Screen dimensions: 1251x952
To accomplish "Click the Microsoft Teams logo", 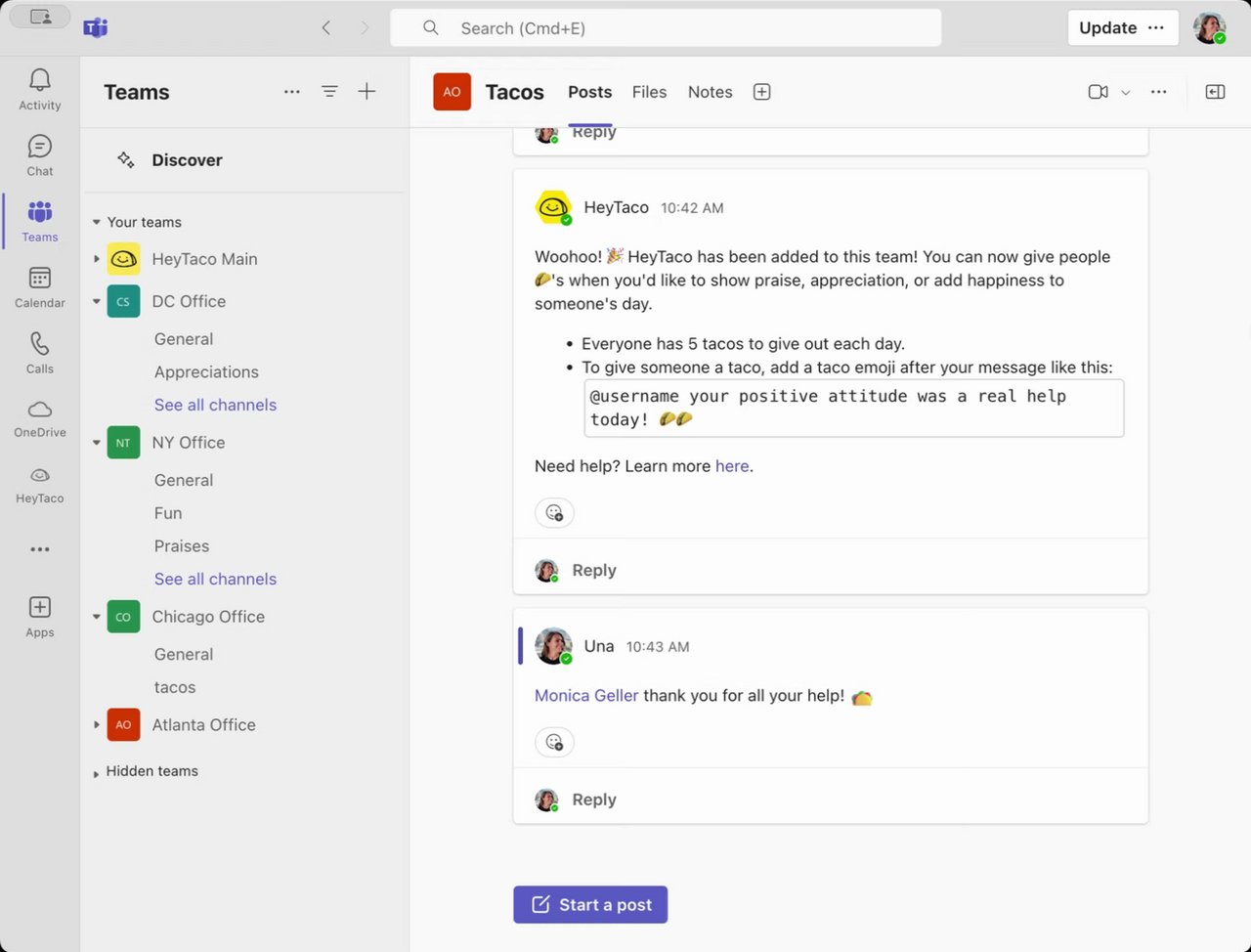I will coord(96,27).
